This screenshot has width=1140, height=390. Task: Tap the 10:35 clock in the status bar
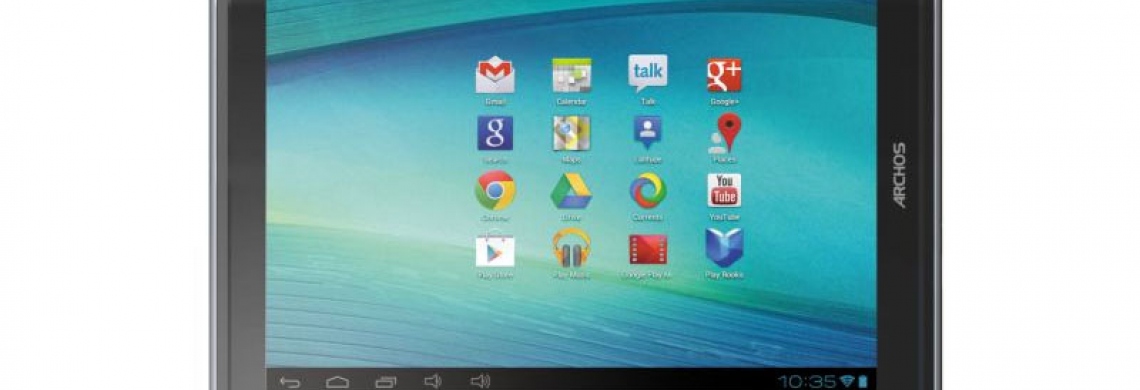(x=806, y=381)
